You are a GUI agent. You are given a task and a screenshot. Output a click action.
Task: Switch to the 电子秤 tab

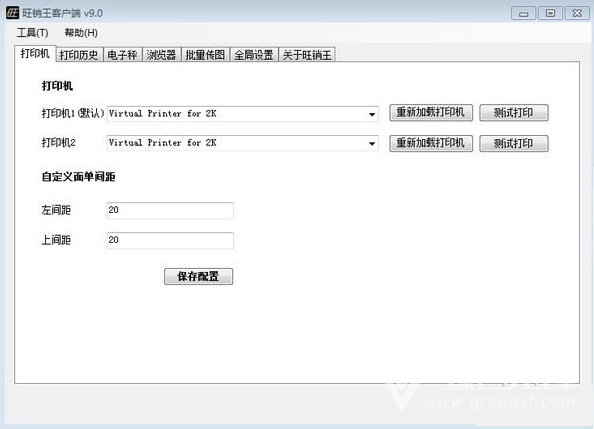(x=122, y=55)
